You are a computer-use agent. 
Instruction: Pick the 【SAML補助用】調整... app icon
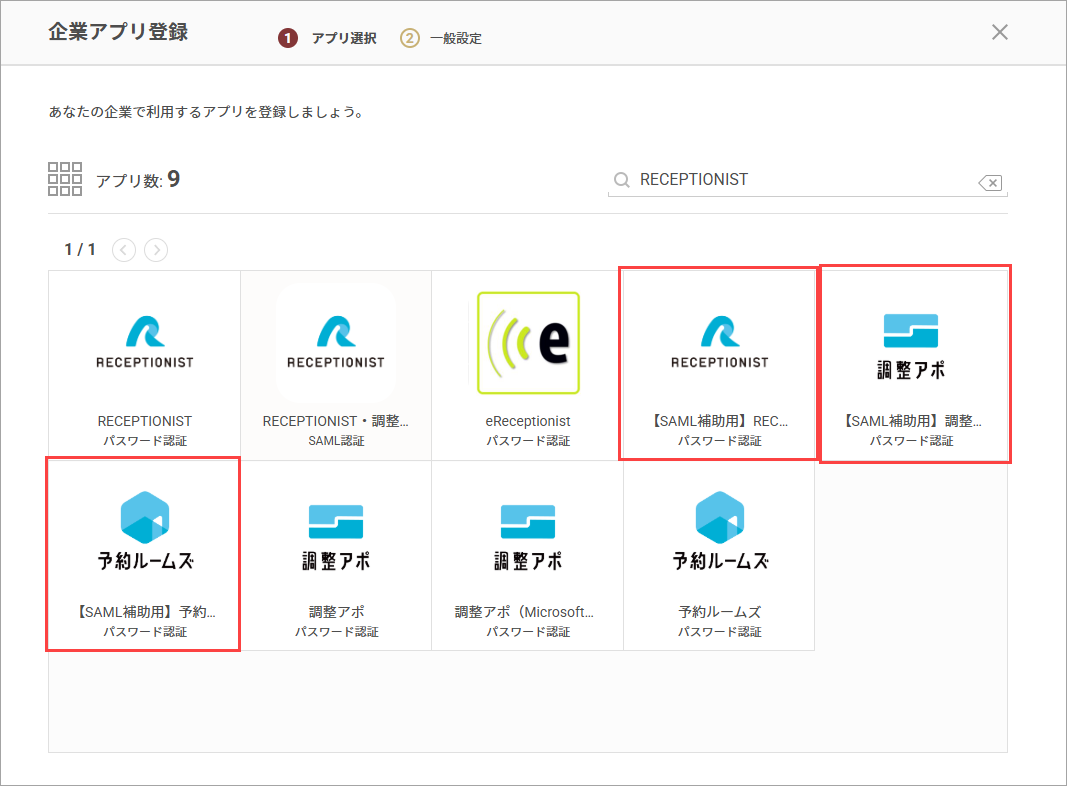(911, 346)
